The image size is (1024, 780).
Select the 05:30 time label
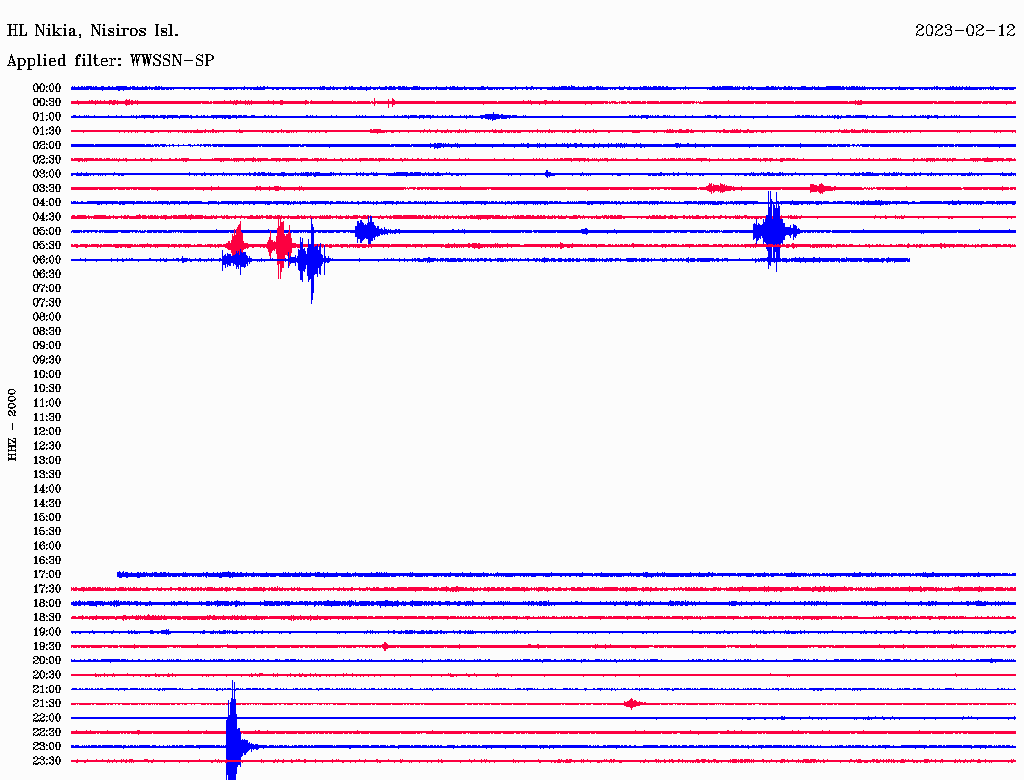click(x=47, y=246)
